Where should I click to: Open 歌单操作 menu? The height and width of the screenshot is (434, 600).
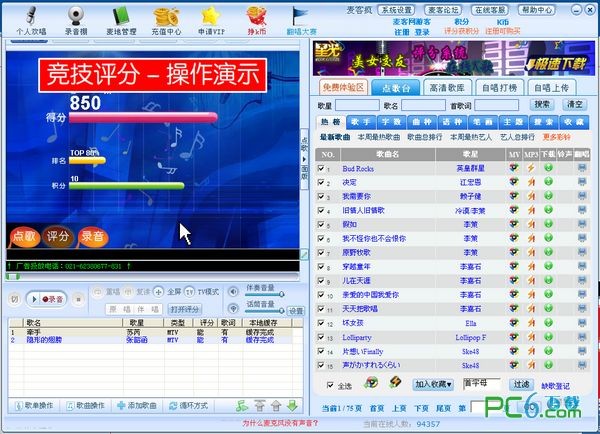point(34,406)
